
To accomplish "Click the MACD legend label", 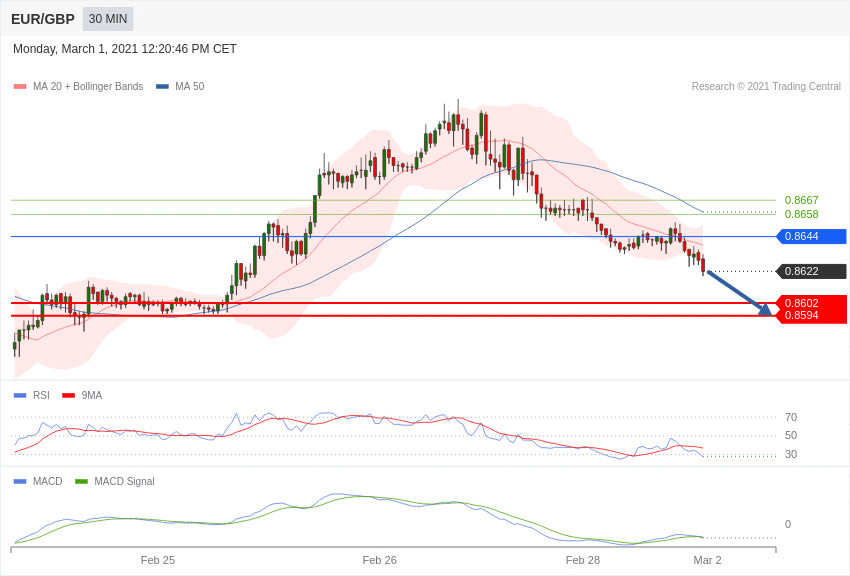I will [47, 481].
